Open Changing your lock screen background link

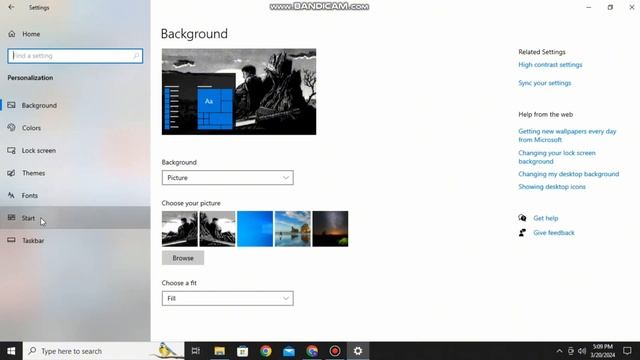pyautogui.click(x=557, y=157)
